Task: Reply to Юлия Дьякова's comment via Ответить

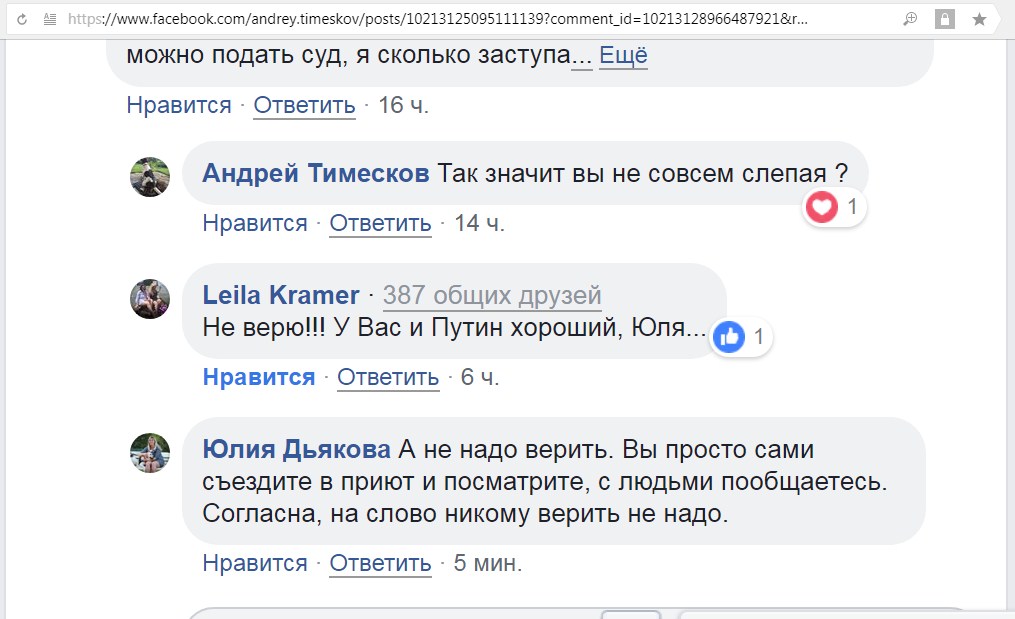Action: (380, 563)
